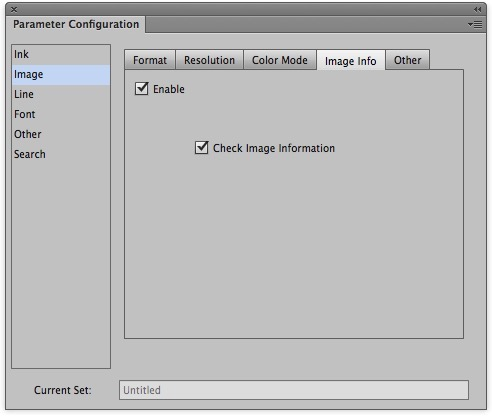Select the Search category
Viewport: 492px width, 417px height.
(61, 154)
